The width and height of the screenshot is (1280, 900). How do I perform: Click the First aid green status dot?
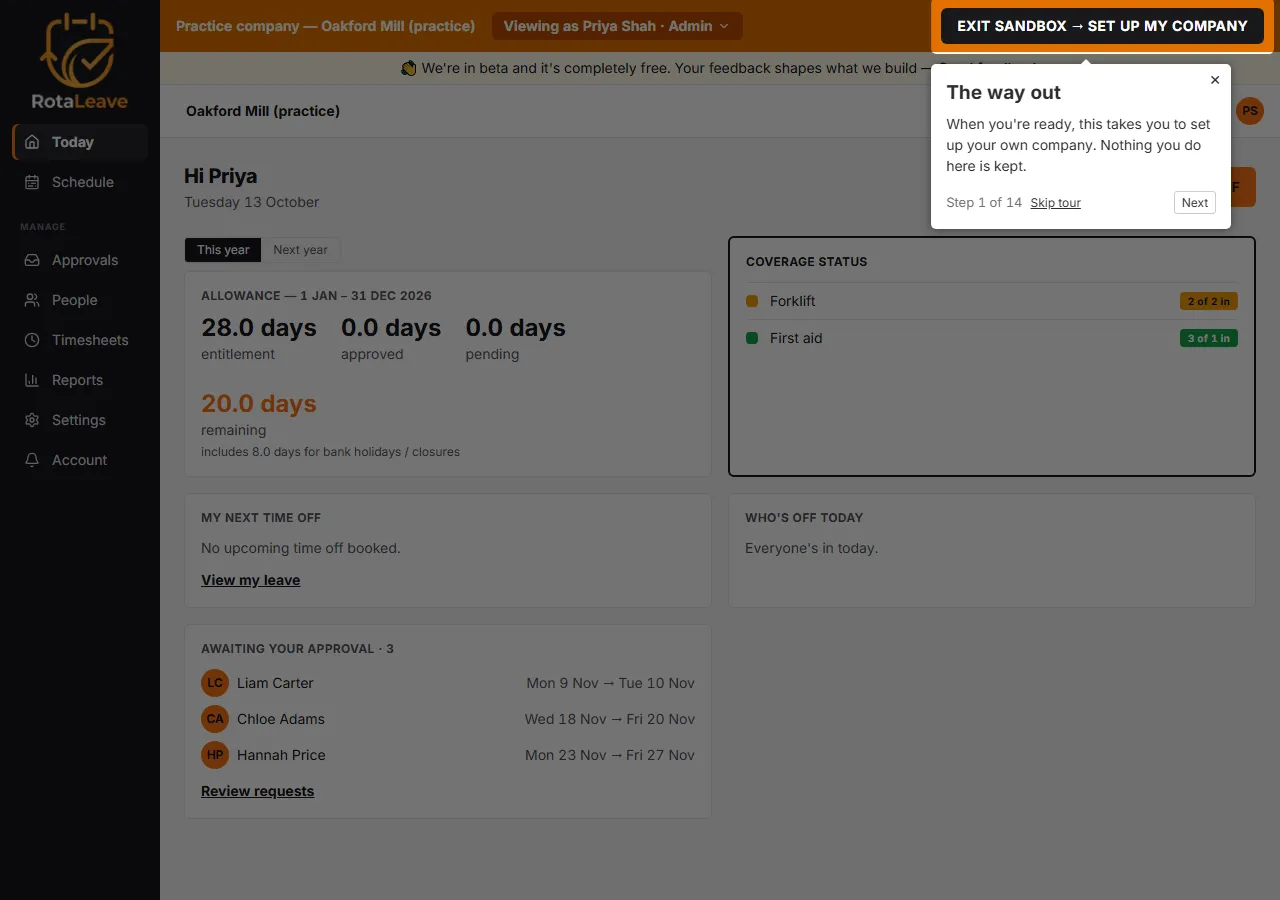tap(752, 338)
